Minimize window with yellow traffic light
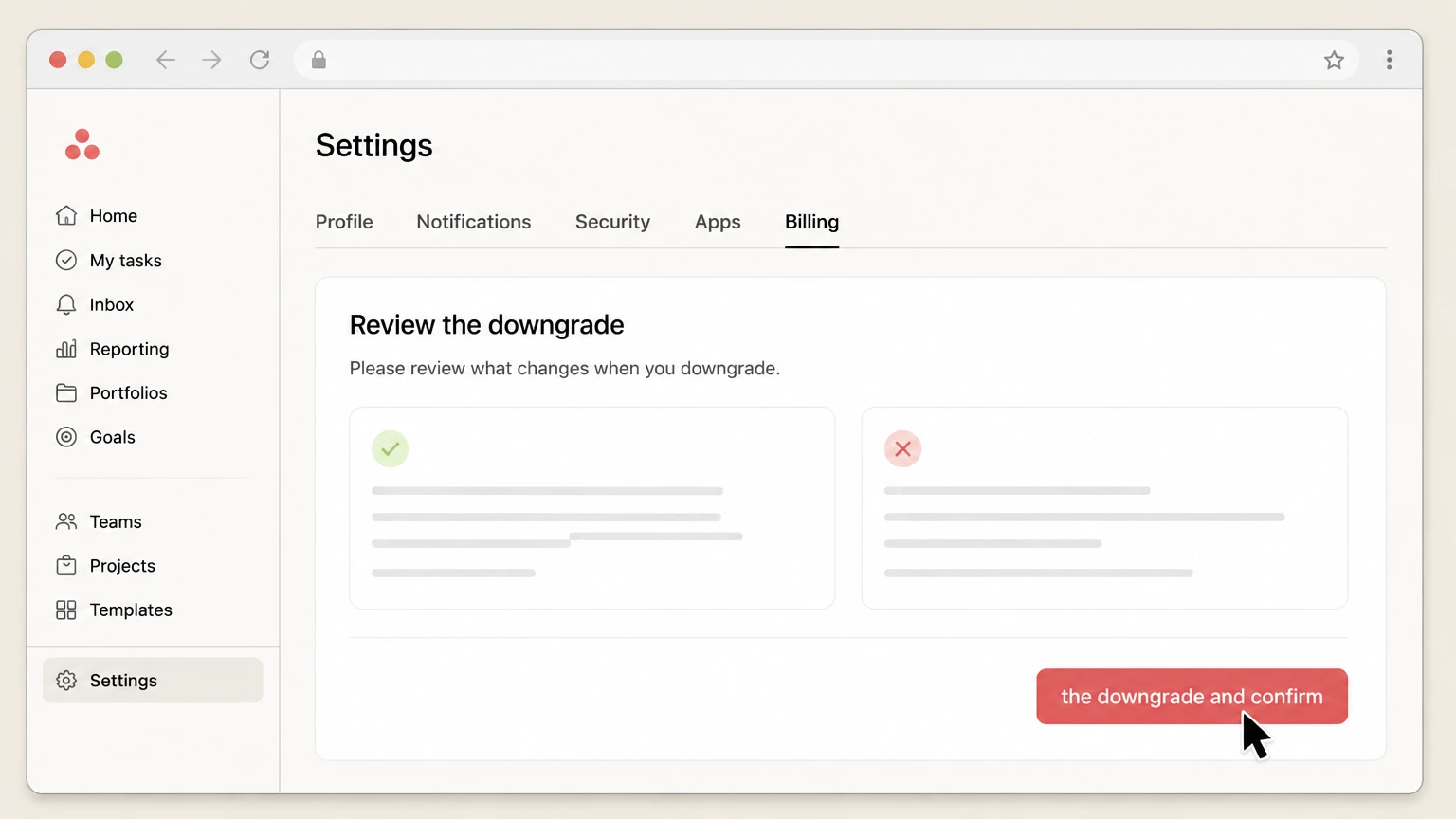1456x819 pixels. pyautogui.click(x=86, y=61)
